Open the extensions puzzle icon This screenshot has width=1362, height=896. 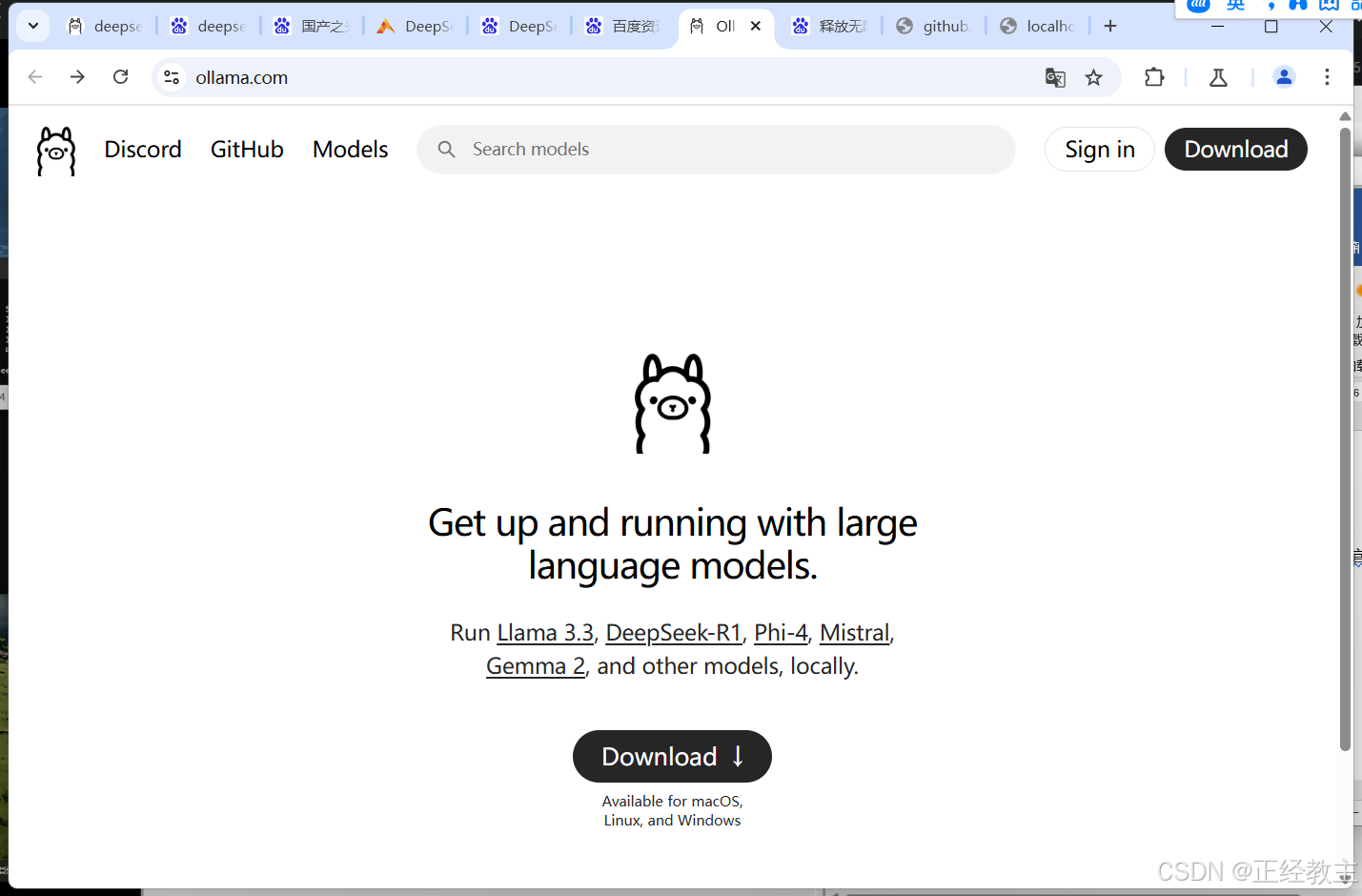click(1154, 77)
